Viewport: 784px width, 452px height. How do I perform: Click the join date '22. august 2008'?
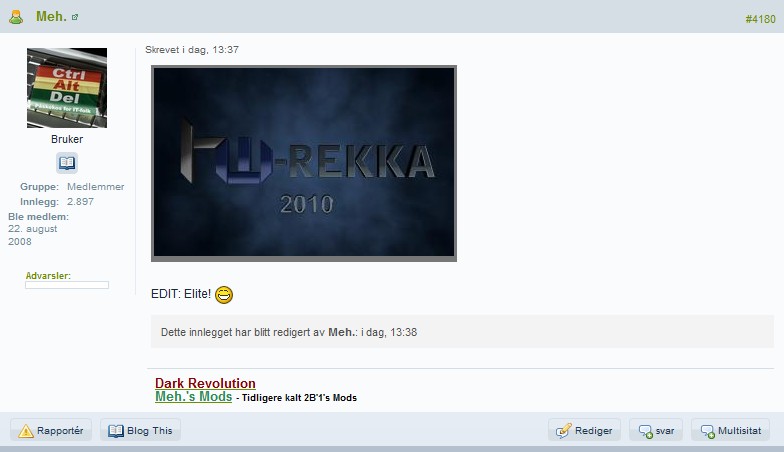32,235
